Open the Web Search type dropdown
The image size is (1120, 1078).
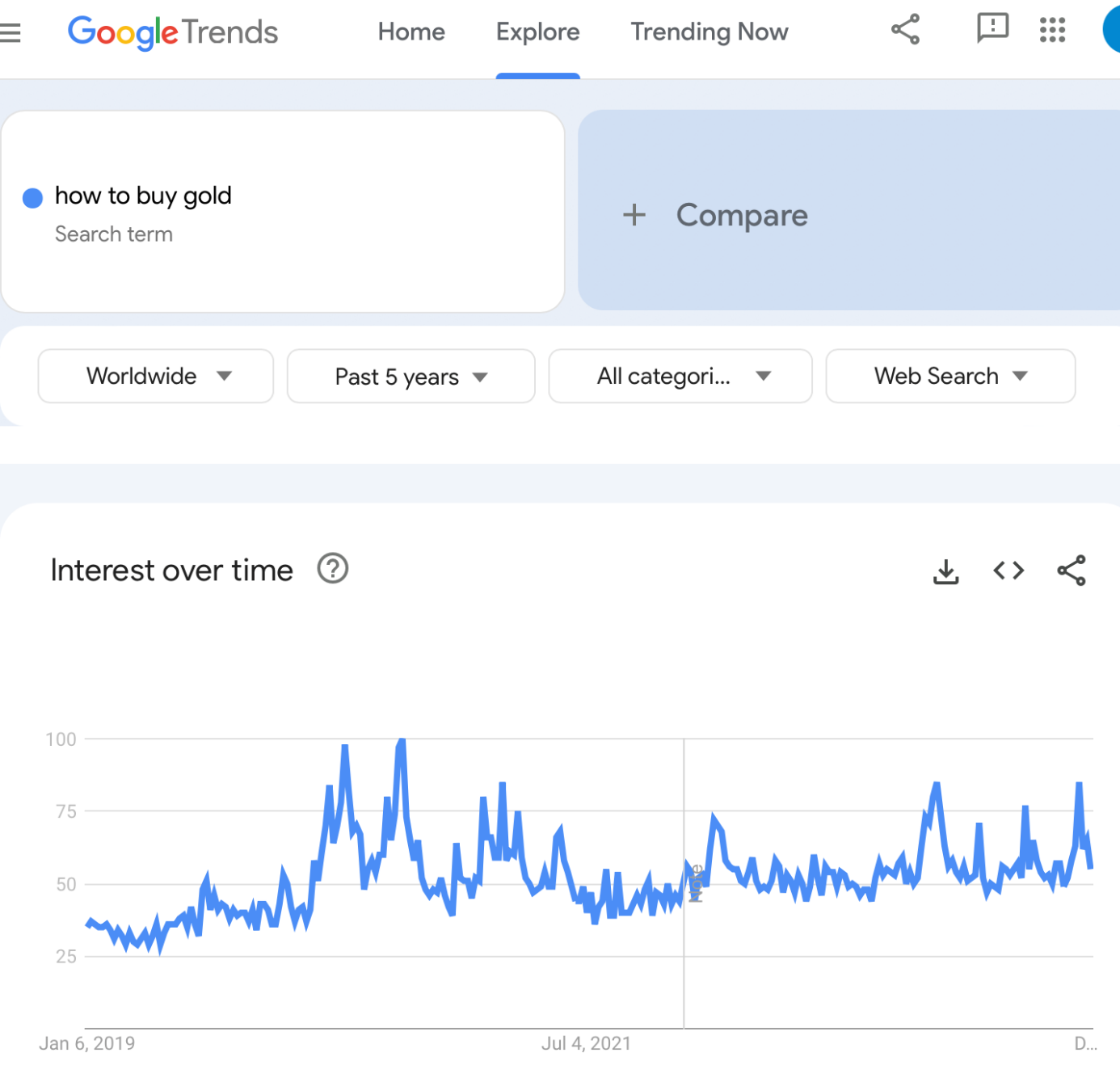(950, 376)
